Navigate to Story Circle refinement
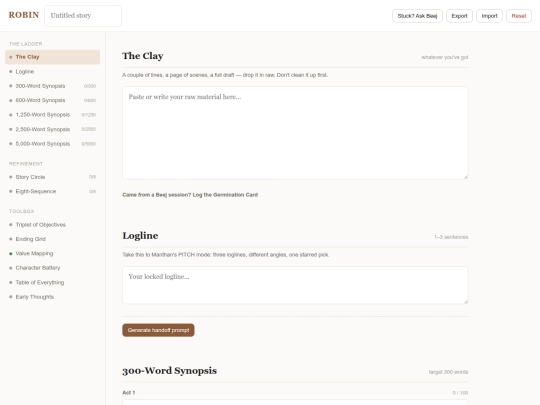 pyautogui.click(x=52, y=177)
